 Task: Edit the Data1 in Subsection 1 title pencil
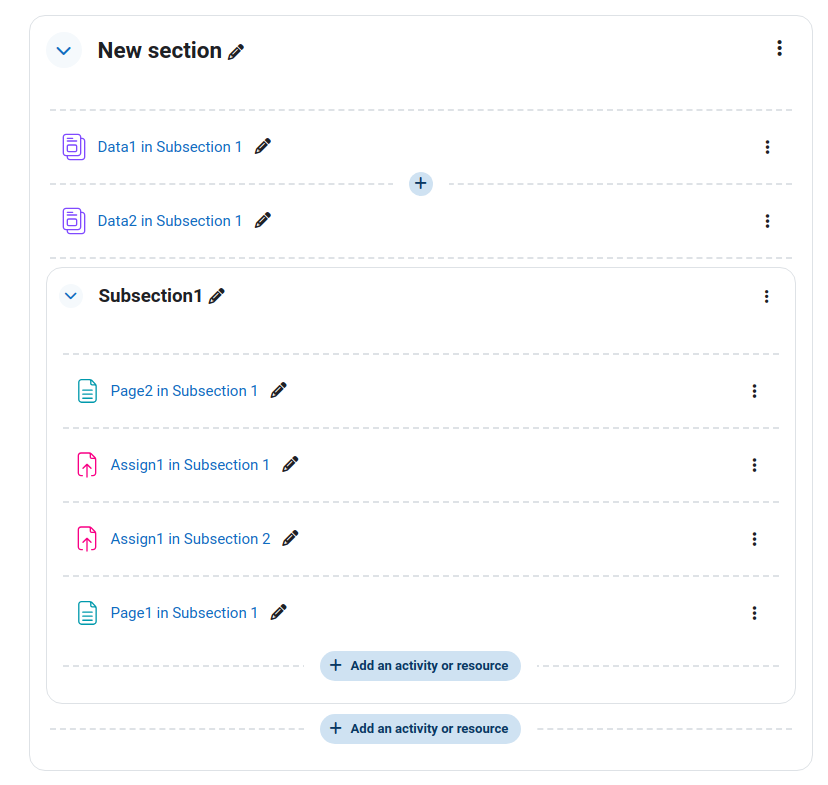[262, 146]
